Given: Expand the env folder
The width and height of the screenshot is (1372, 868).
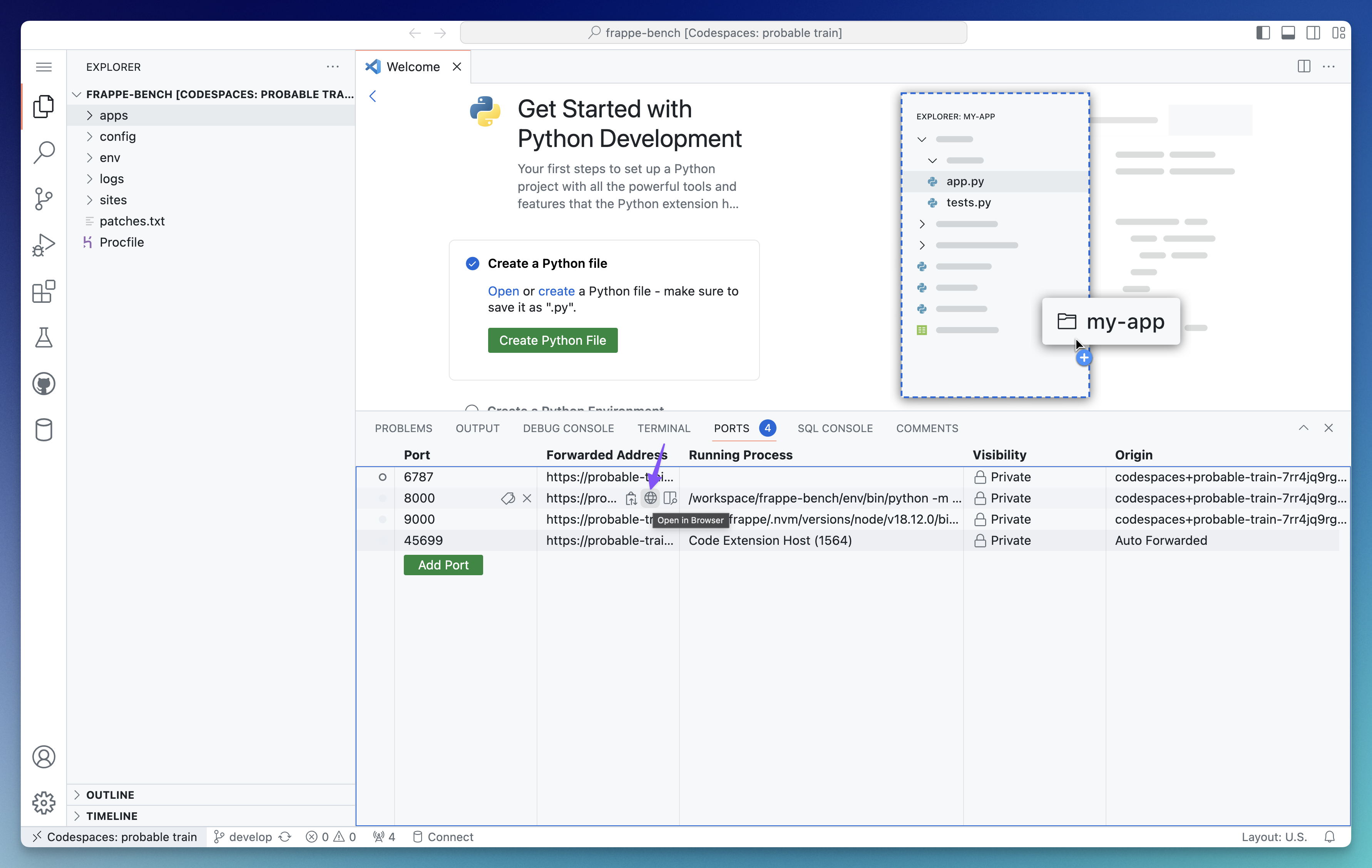Looking at the screenshot, I should point(211,157).
